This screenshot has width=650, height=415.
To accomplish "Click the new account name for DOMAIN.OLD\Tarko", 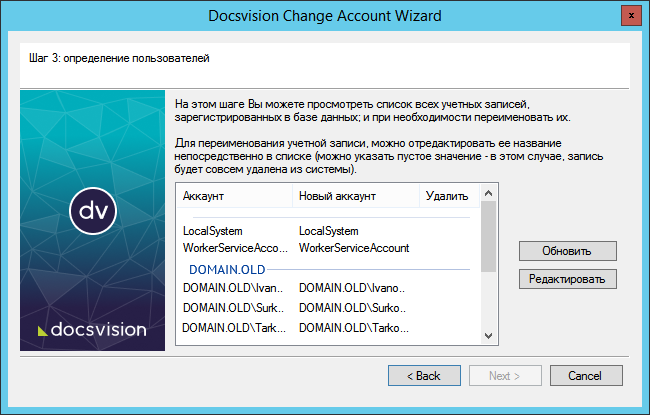I will click(x=353, y=328).
